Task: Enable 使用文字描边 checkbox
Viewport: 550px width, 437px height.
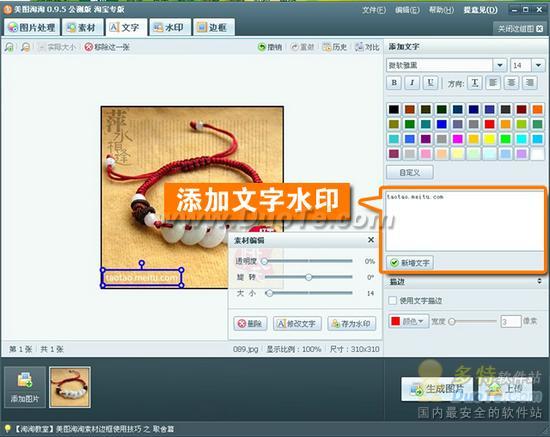Action: (x=393, y=300)
